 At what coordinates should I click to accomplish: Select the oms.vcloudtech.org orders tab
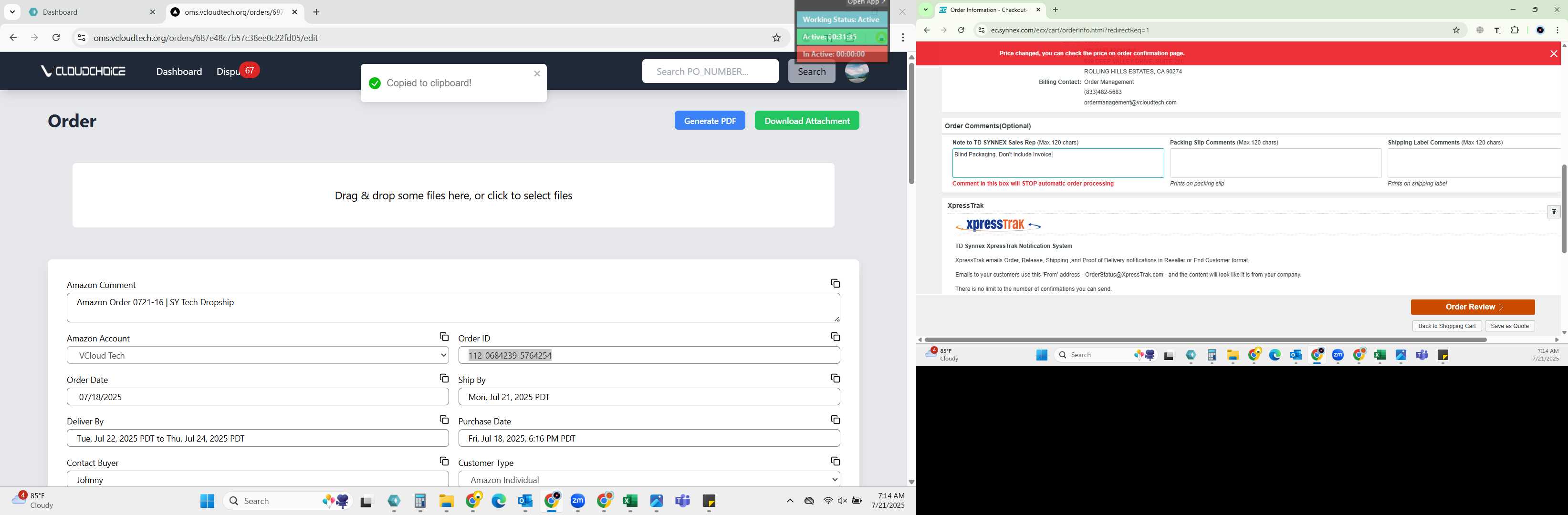(x=234, y=12)
